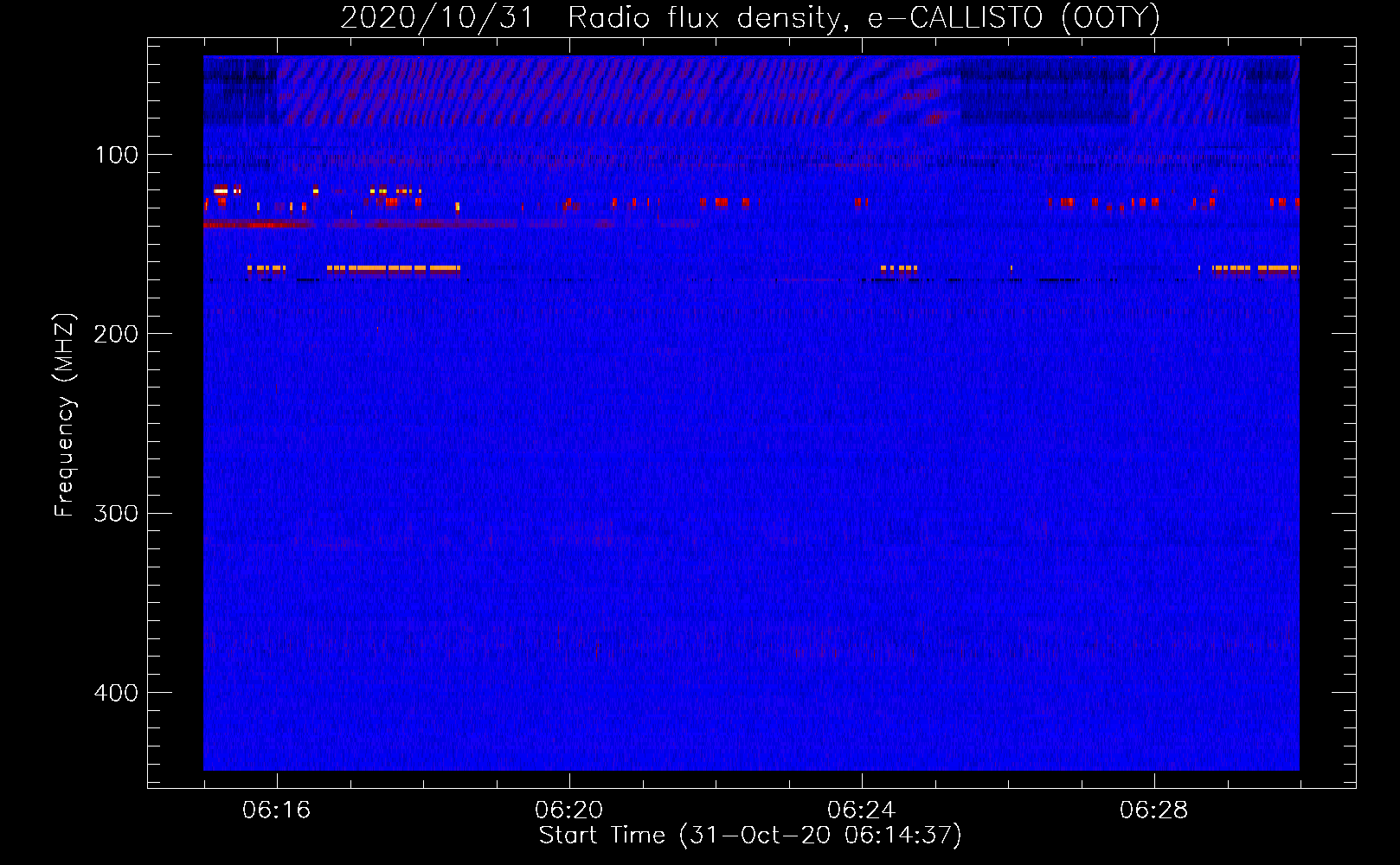
Task: Click the 400 frequency tick label
Action: click(117, 693)
